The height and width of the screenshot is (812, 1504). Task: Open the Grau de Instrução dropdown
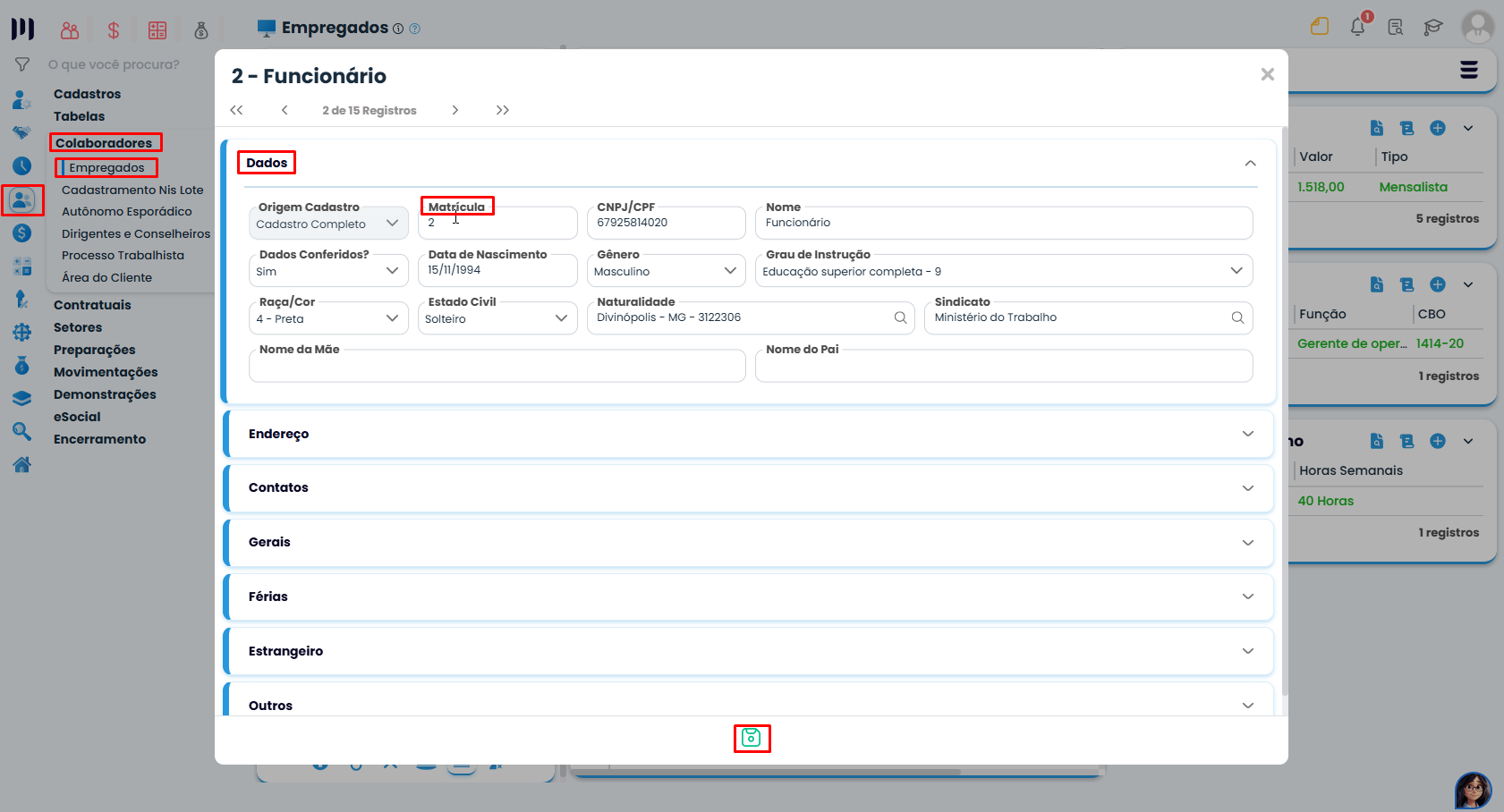pos(1004,271)
